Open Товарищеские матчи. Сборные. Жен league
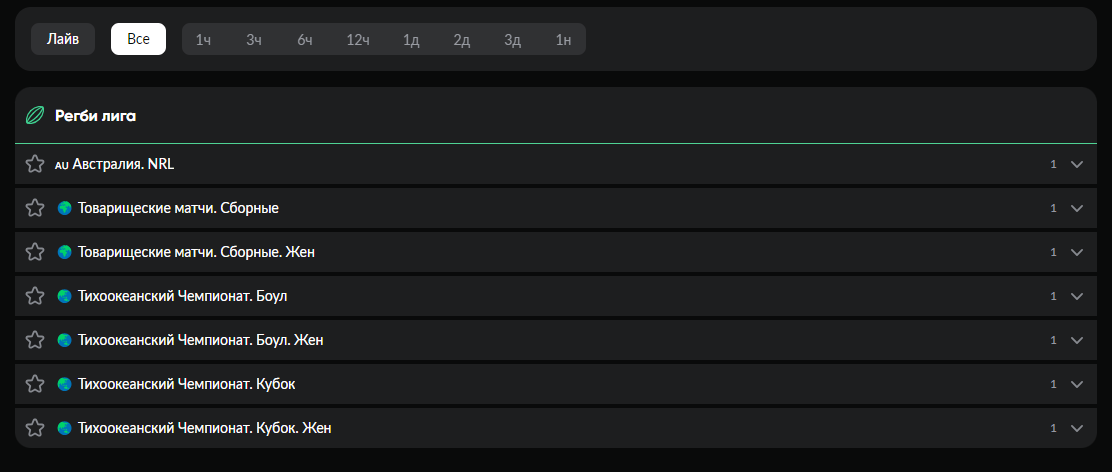The height and width of the screenshot is (472, 1112). tap(196, 252)
